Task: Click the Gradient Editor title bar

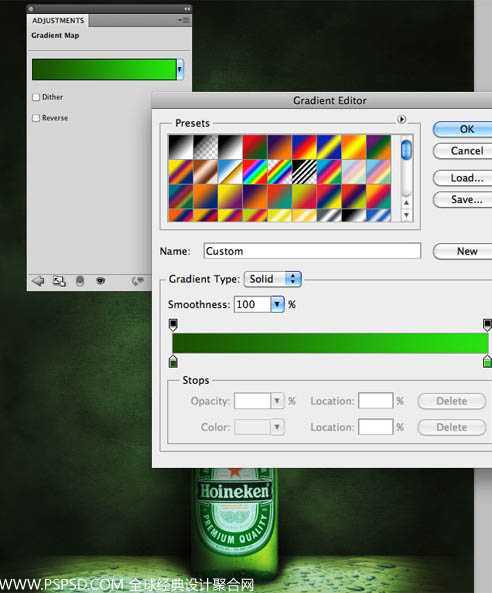Action: [322, 101]
